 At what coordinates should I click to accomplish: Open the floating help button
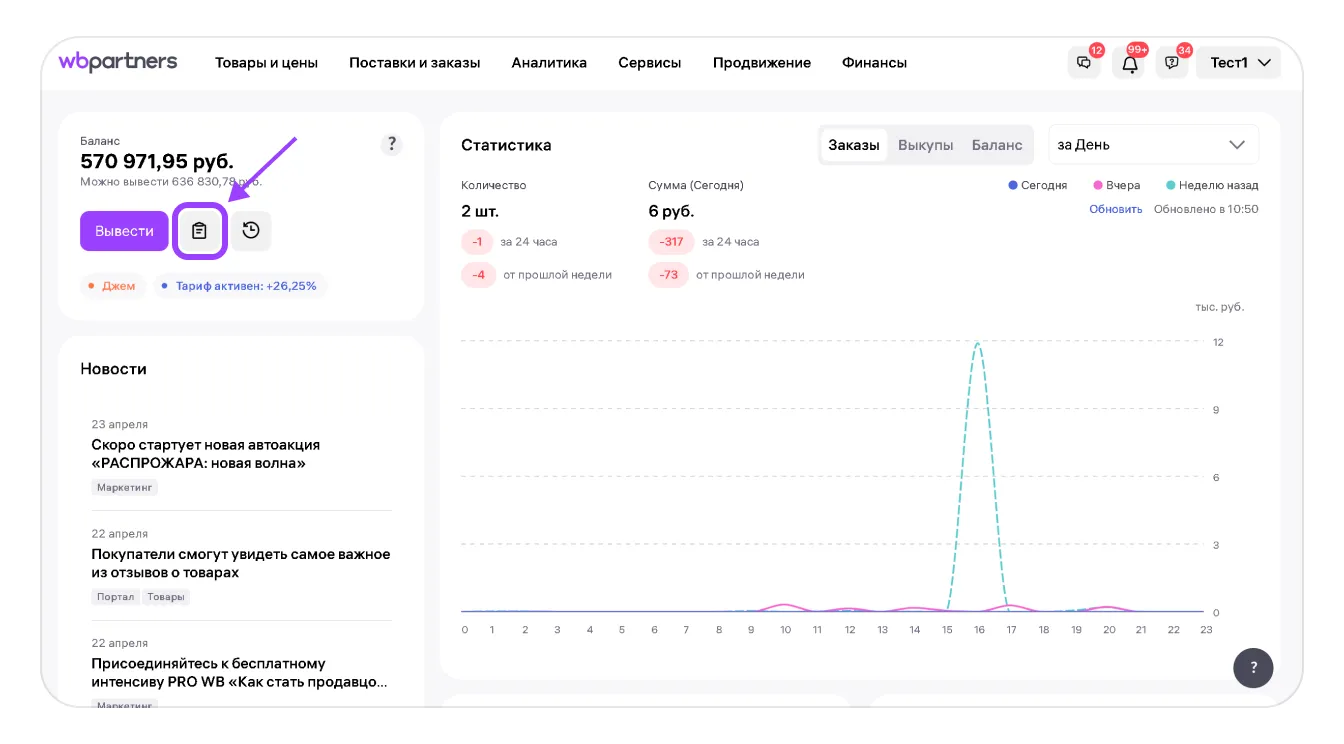(1253, 667)
